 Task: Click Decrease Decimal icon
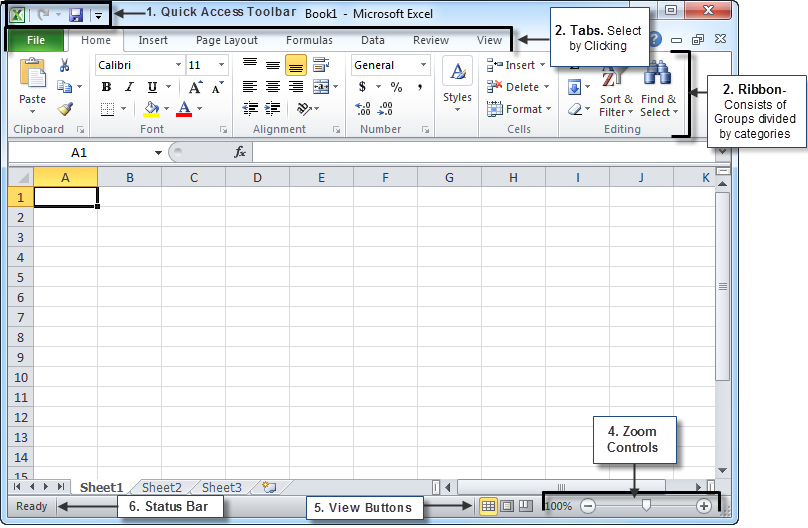coord(385,109)
